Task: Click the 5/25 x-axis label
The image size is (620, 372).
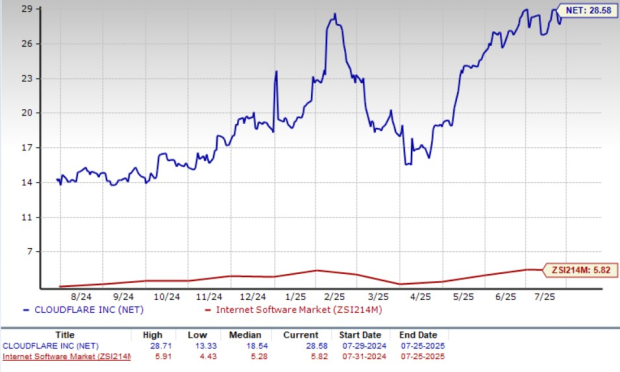Action: pos(463,296)
